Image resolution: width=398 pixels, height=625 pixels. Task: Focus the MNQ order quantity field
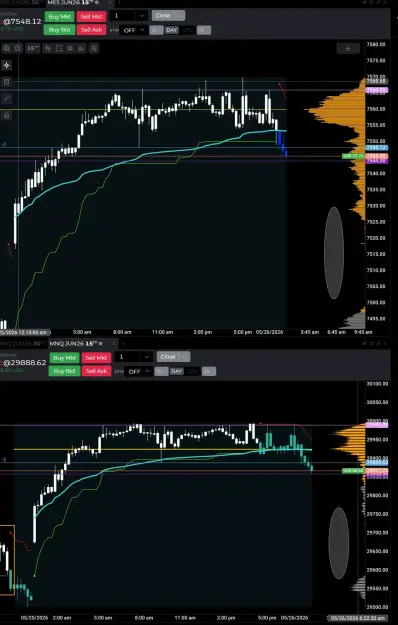coord(128,357)
